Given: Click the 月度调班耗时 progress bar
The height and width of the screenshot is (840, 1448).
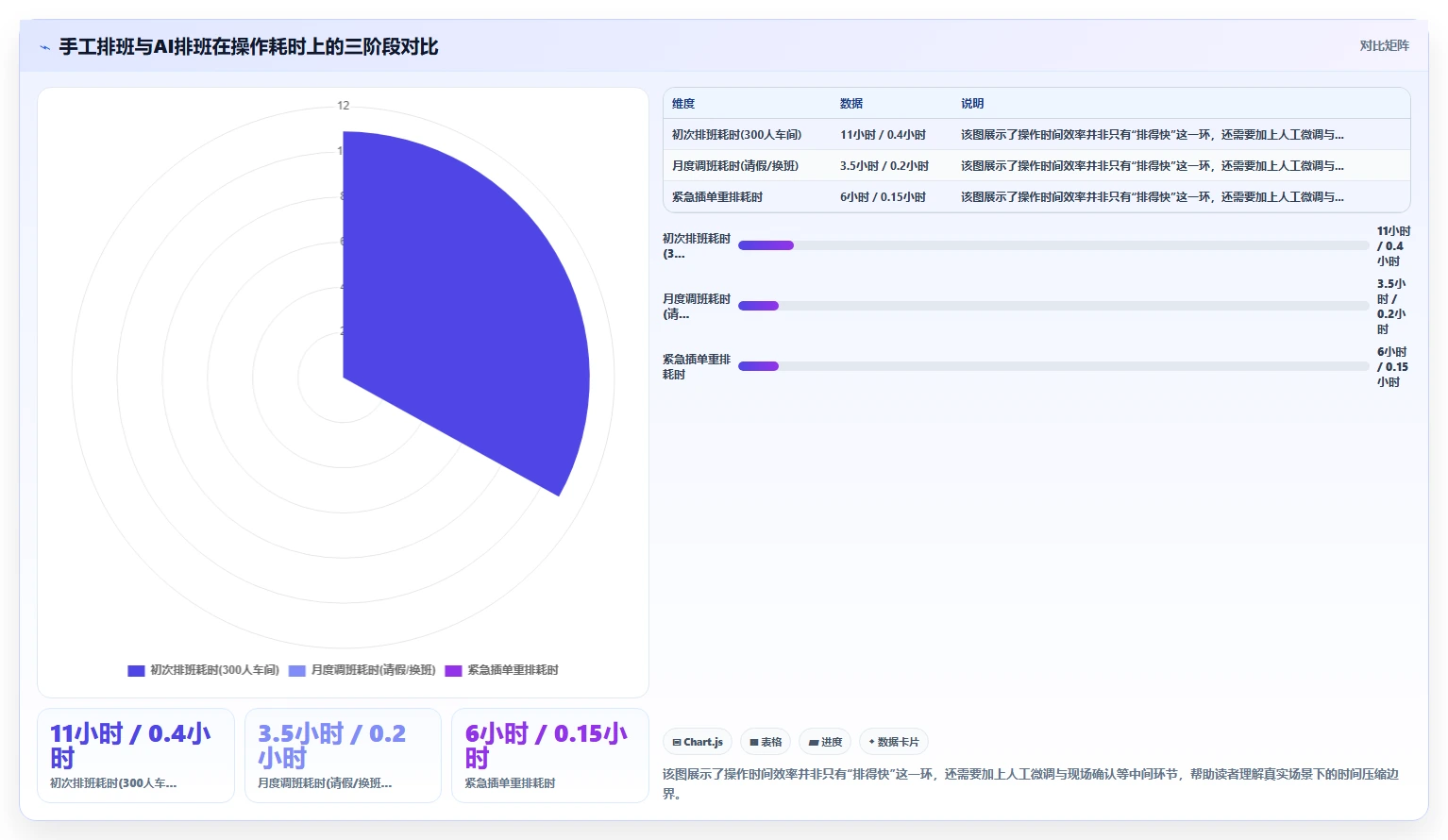Looking at the screenshot, I should point(1053,306).
